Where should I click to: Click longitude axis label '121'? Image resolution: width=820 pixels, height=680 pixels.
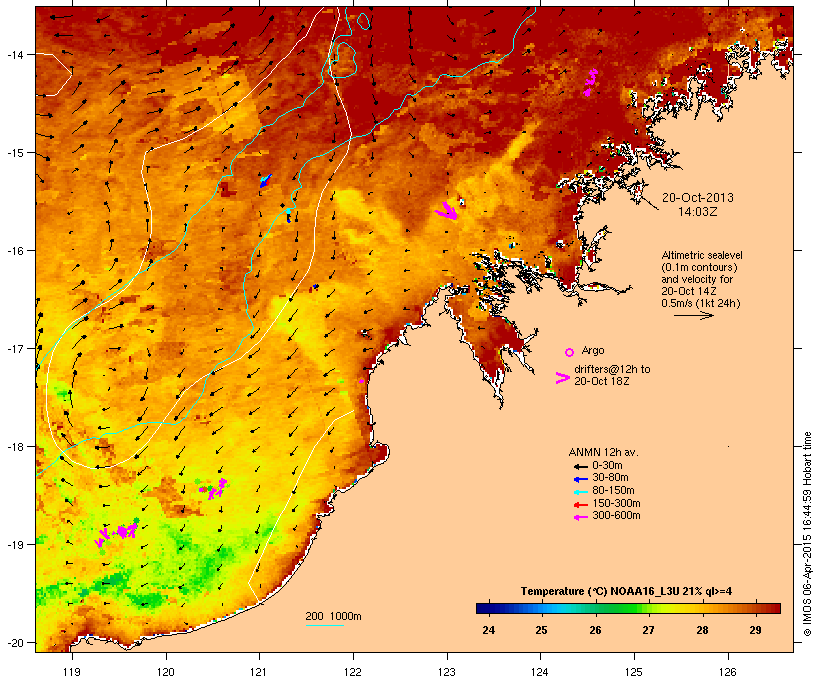(259, 672)
